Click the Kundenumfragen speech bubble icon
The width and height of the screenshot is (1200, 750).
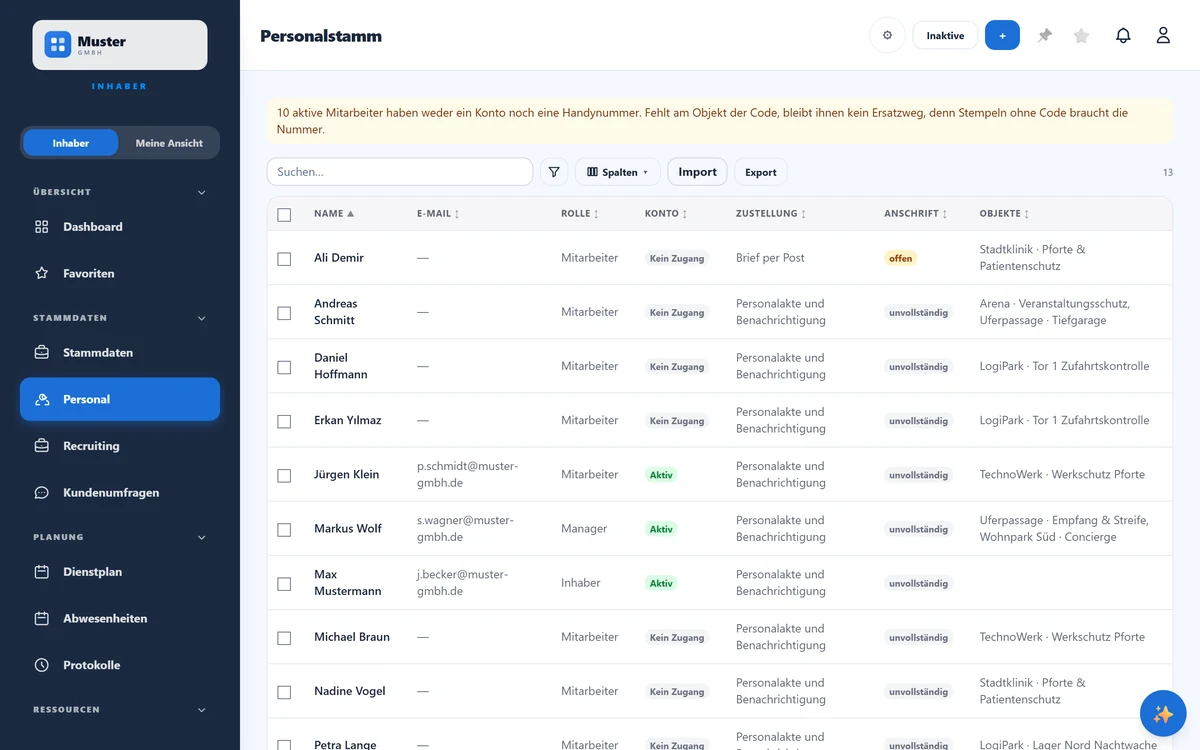tap(42, 492)
